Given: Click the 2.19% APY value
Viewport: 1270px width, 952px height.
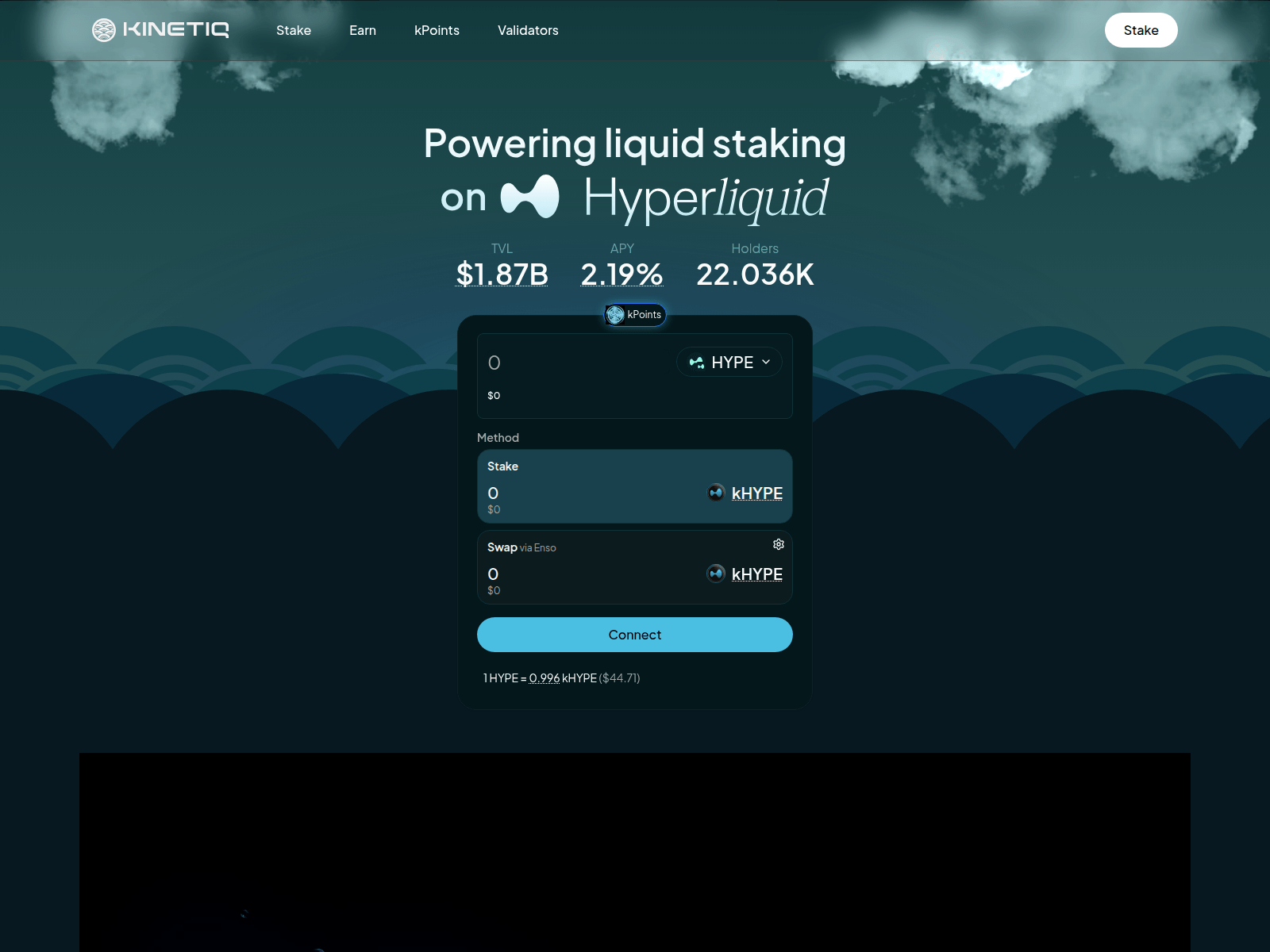Looking at the screenshot, I should (x=622, y=274).
